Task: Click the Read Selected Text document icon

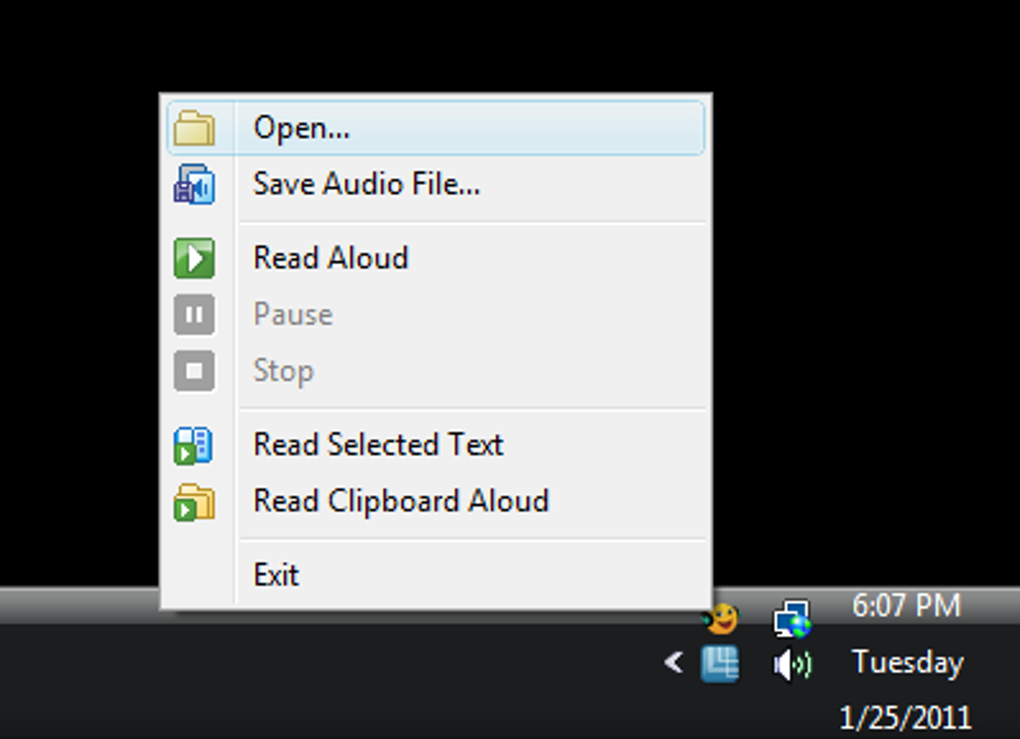Action: (194, 446)
